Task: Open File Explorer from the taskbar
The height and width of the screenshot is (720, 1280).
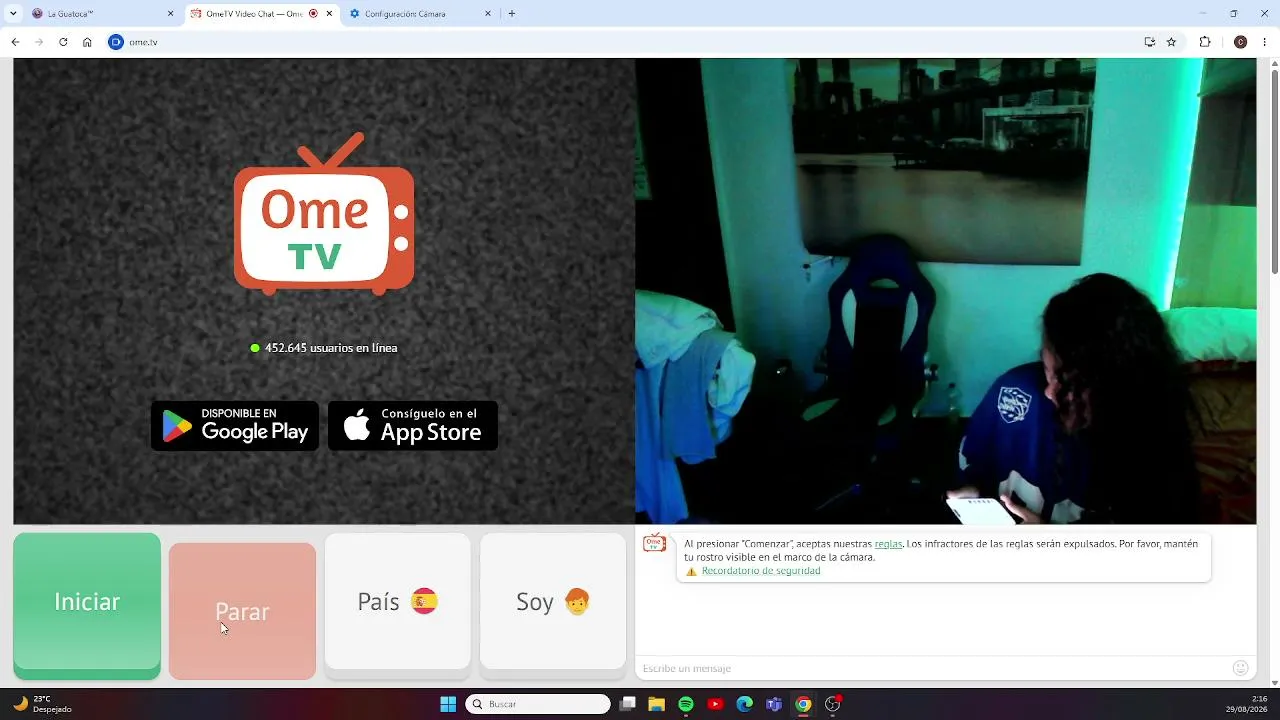Action: tap(657, 704)
